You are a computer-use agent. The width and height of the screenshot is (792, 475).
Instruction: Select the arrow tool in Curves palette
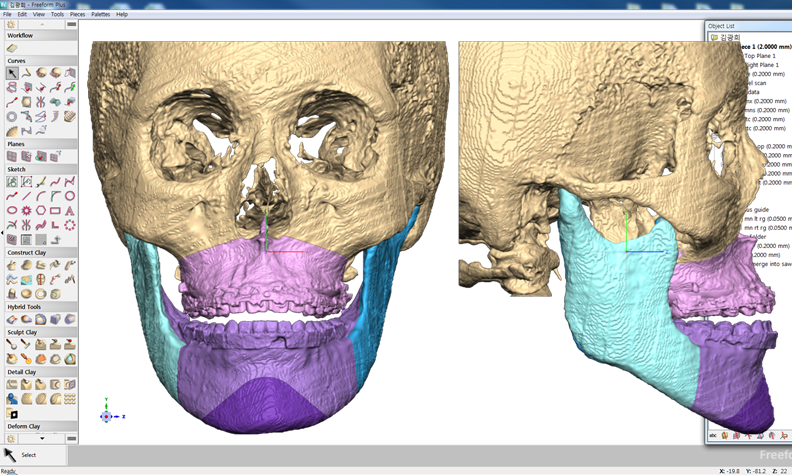(12, 73)
